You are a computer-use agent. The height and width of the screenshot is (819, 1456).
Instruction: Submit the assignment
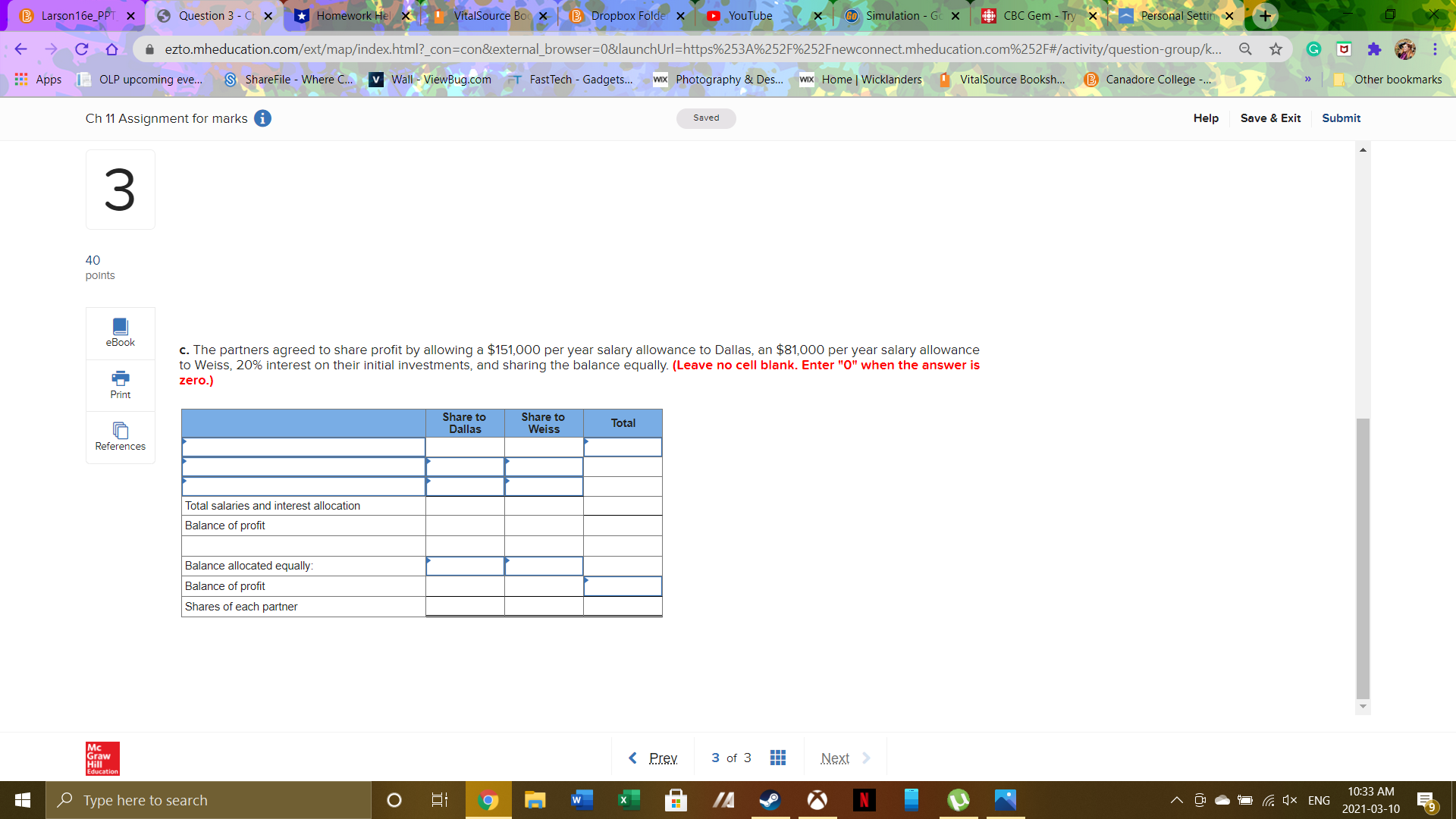pyautogui.click(x=1341, y=118)
